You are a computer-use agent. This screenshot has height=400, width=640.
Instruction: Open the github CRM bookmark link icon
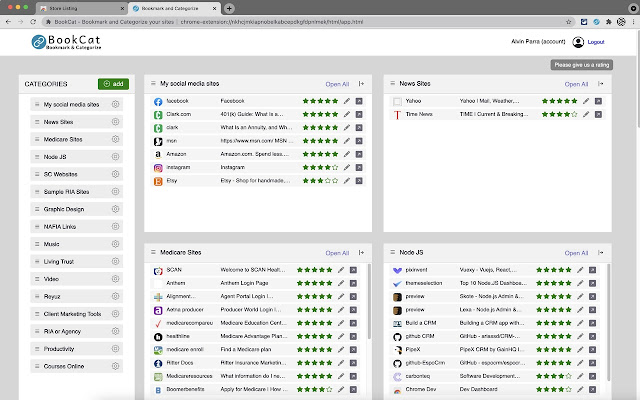click(592, 336)
